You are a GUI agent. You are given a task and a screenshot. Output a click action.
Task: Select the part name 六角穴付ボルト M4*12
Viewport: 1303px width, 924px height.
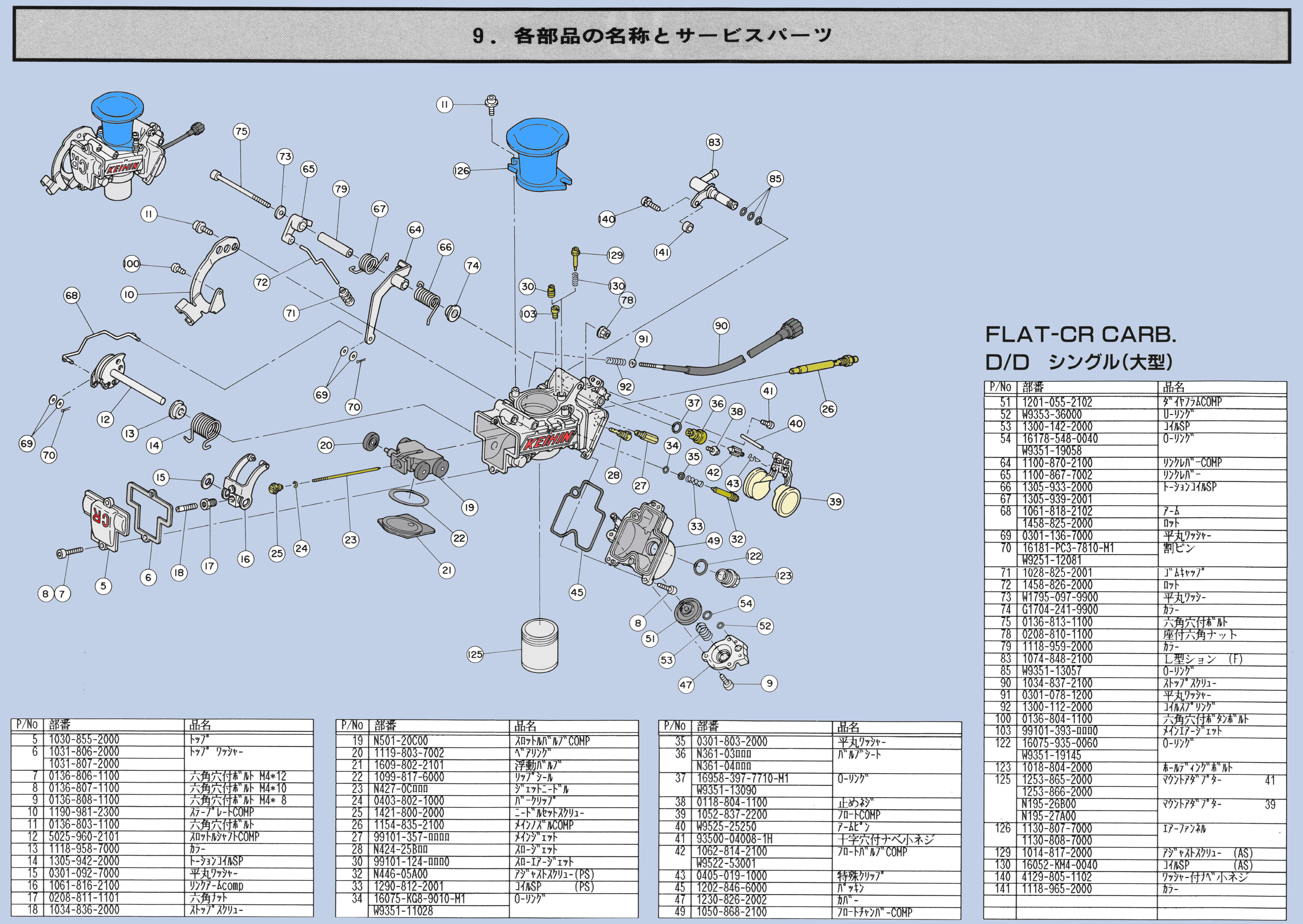(238, 776)
